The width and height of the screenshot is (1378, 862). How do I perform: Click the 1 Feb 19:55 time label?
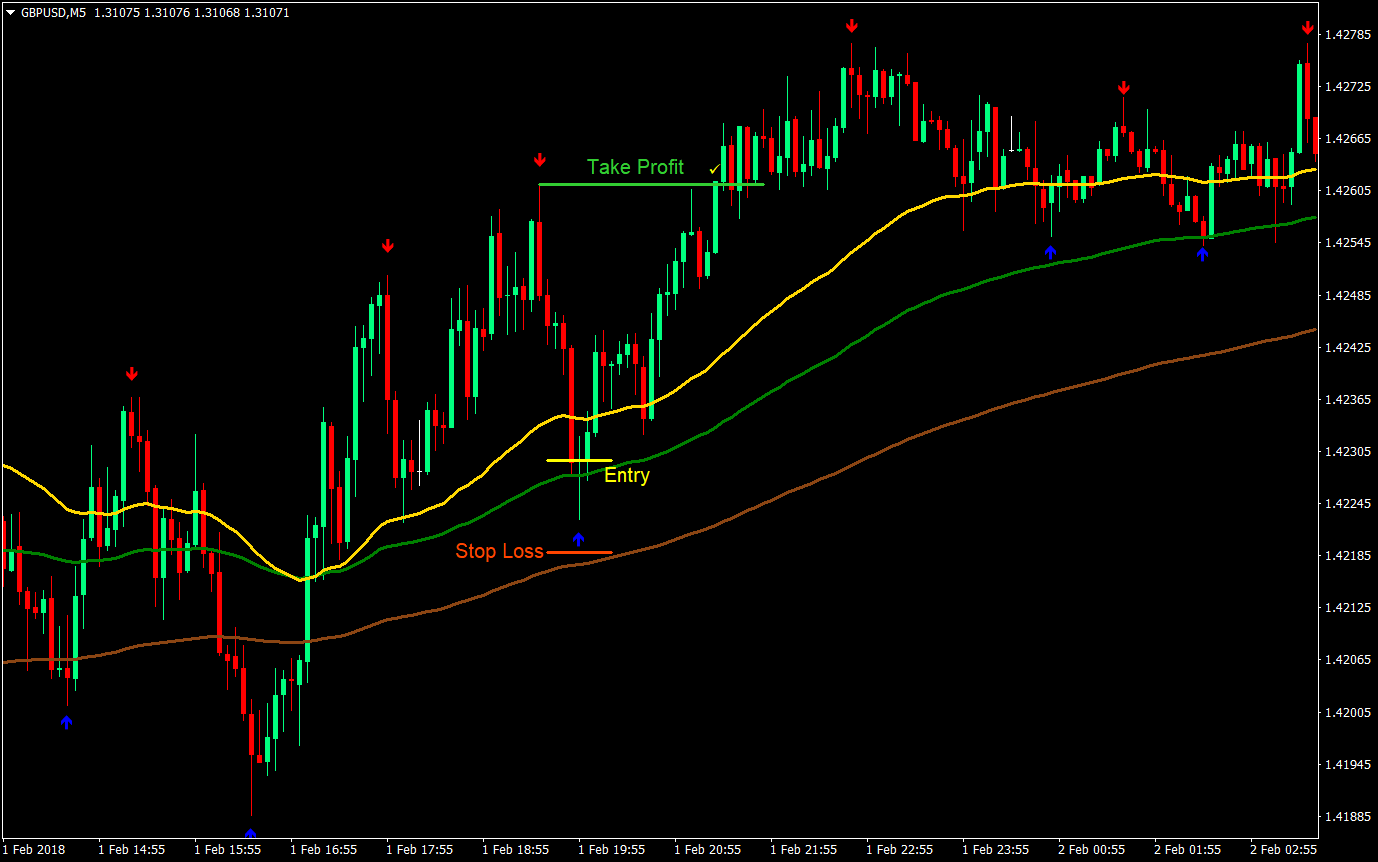pyautogui.click(x=611, y=850)
